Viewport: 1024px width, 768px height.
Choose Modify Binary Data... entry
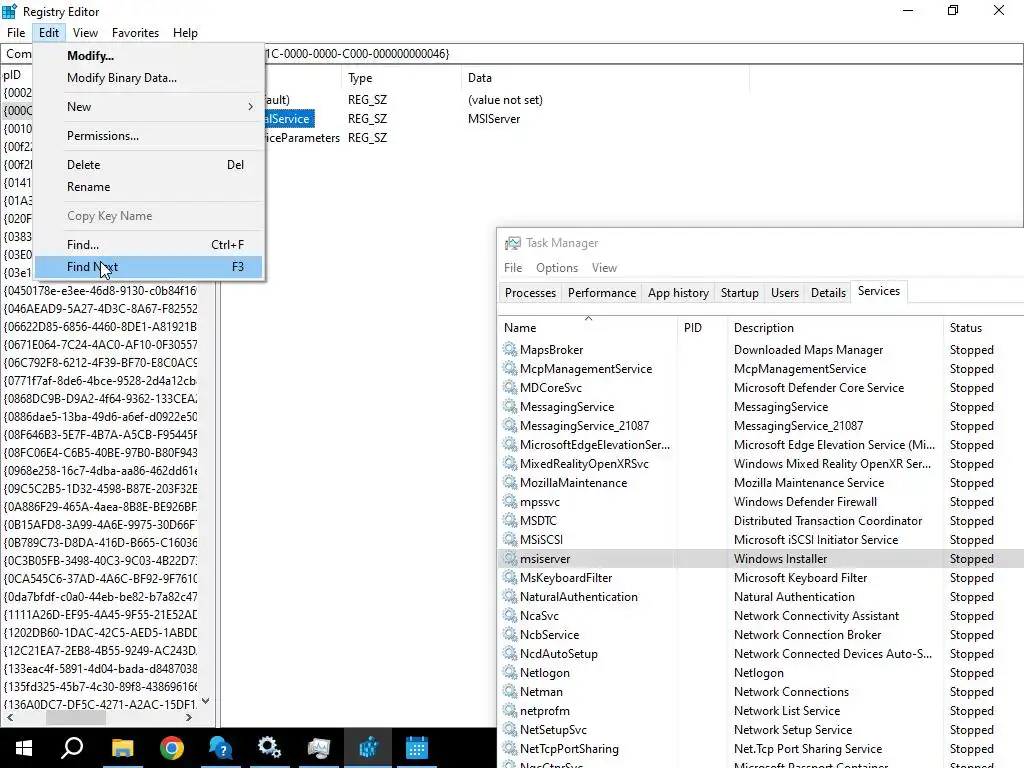click(x=148, y=78)
